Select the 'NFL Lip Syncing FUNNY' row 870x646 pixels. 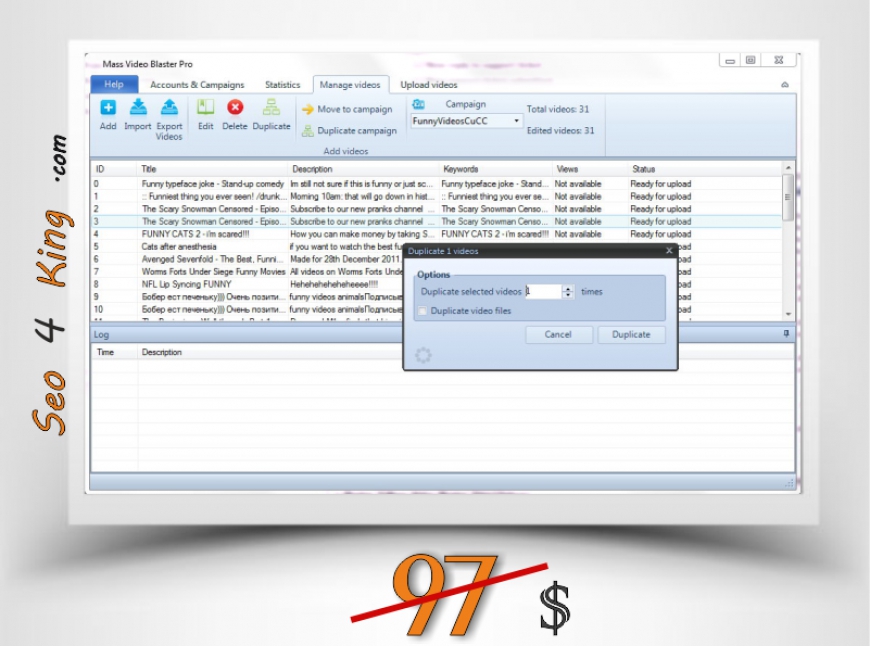pos(247,284)
